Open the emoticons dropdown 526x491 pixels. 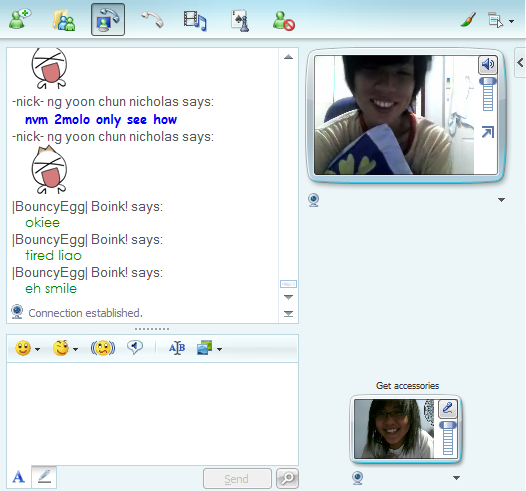click(28, 348)
